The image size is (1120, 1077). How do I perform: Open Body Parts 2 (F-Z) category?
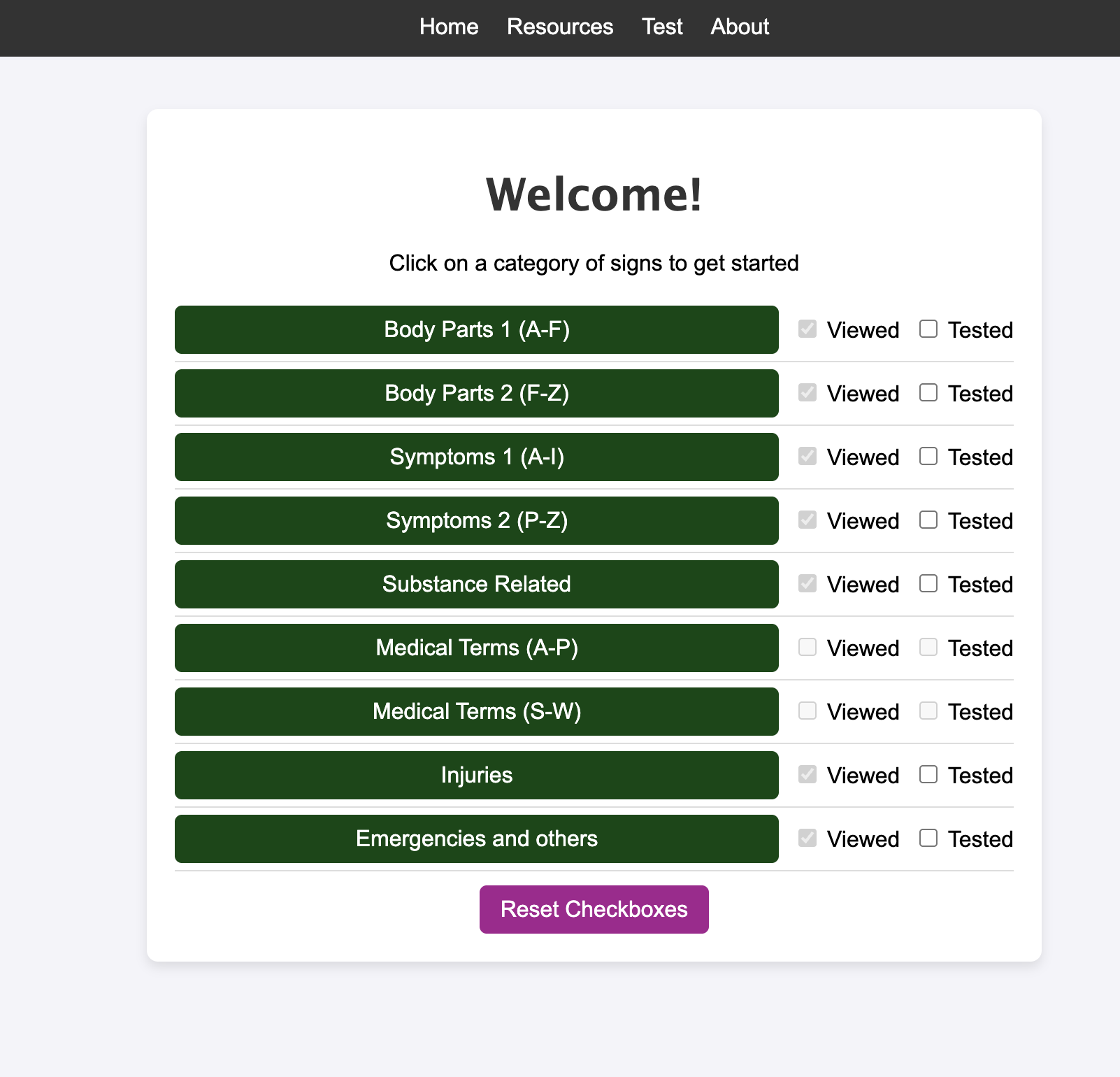click(477, 393)
